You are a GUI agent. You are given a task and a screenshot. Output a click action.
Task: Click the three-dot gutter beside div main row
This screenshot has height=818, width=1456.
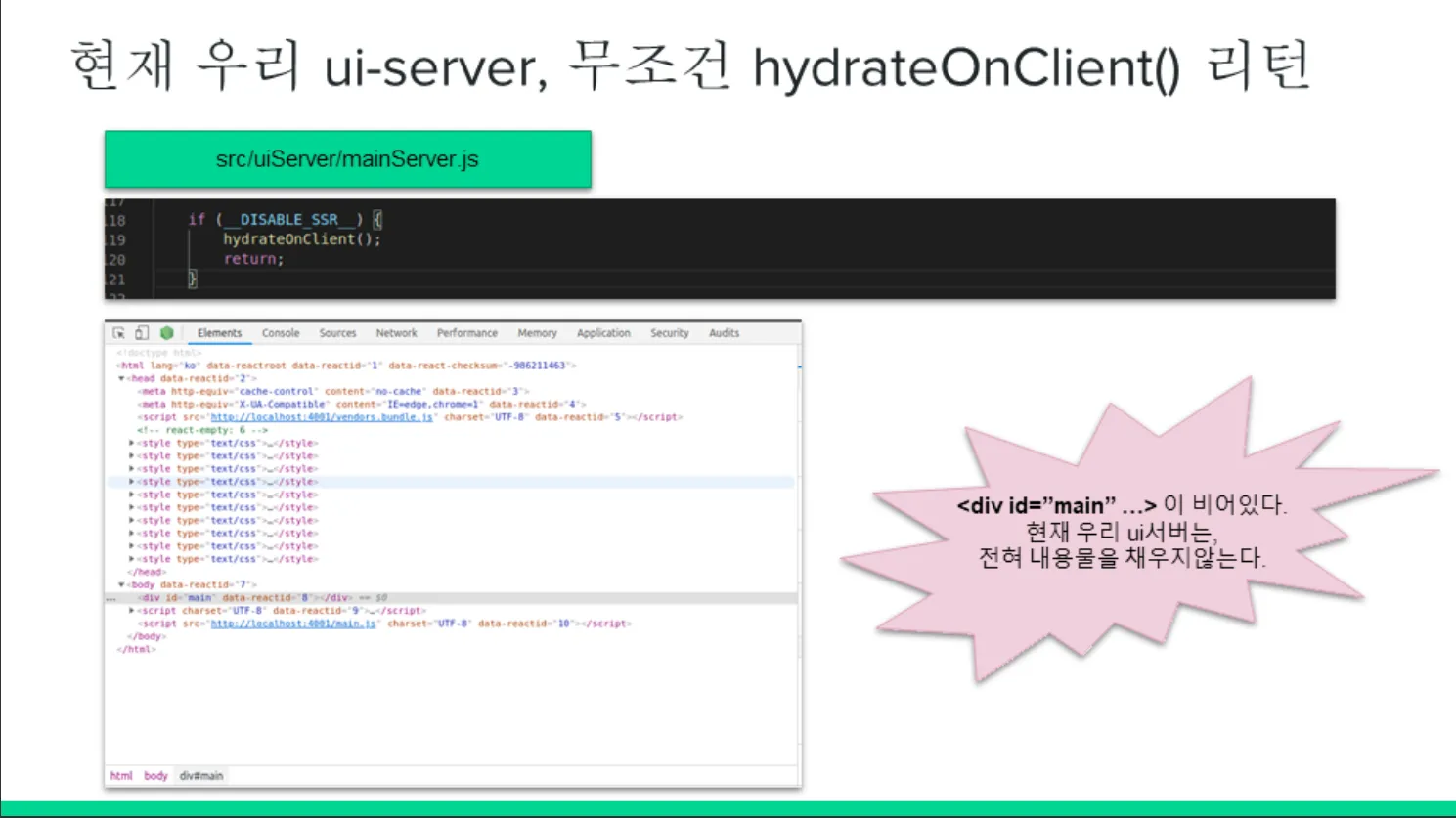click(x=111, y=598)
